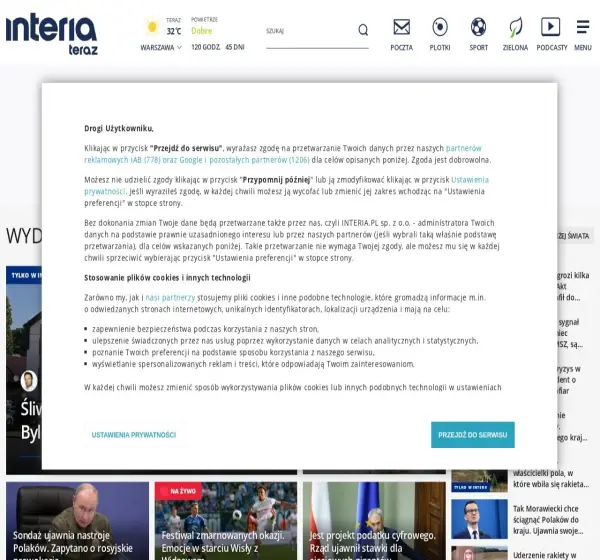600x560 pixels.
Task: Open the nasi partnerzy link
Action: (x=170, y=297)
